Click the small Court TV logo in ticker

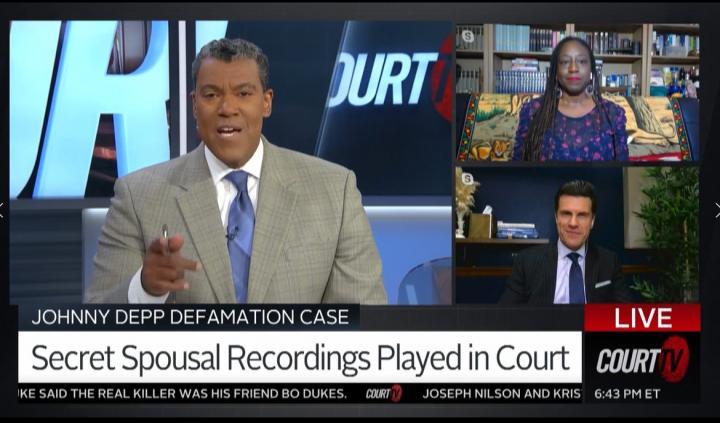(x=384, y=394)
